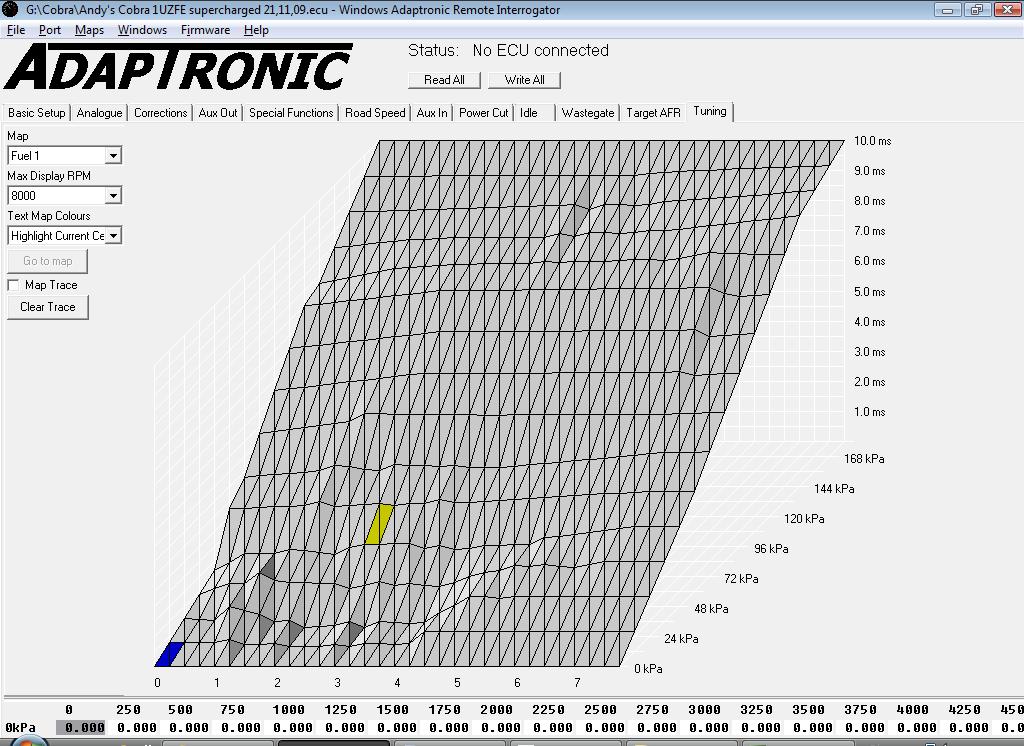
Task: Click the 0kPa row label
Action: [x=20, y=728]
